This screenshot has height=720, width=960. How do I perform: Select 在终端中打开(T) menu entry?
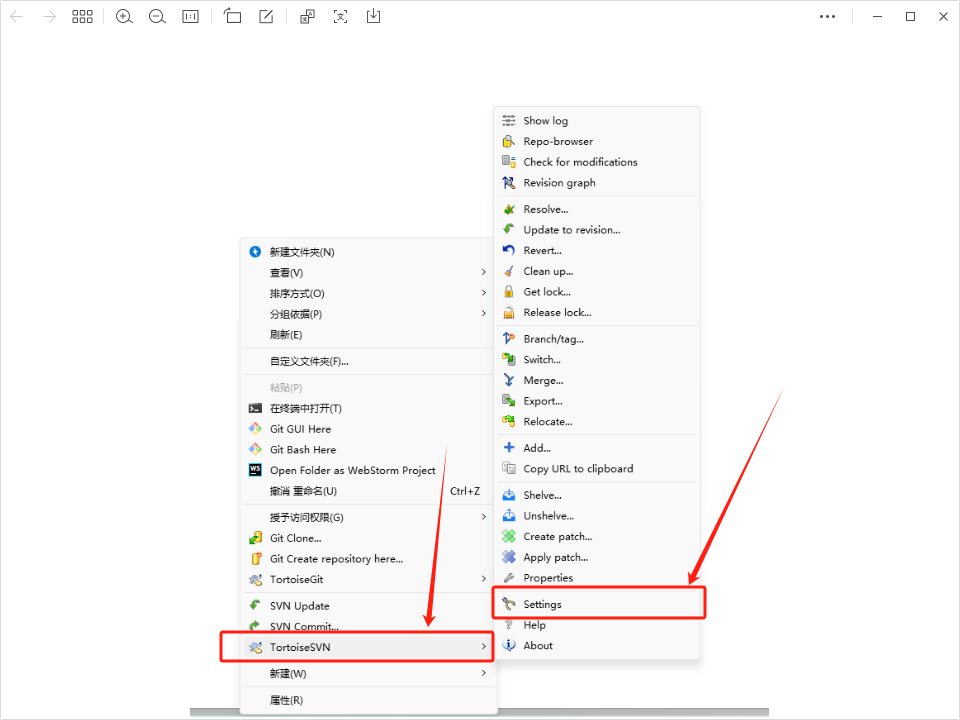(x=368, y=408)
